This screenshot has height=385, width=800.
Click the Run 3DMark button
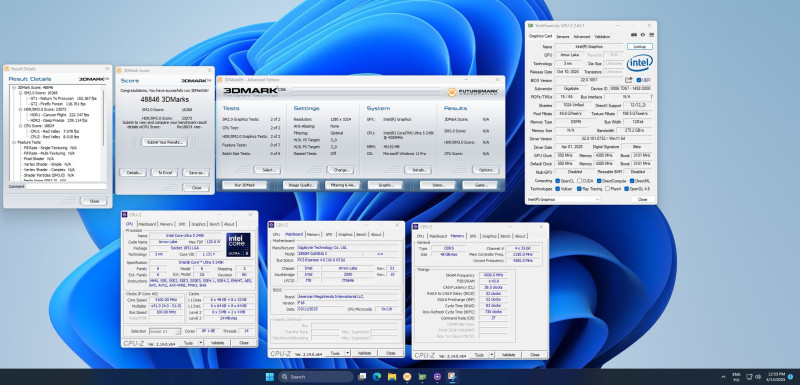(244, 185)
